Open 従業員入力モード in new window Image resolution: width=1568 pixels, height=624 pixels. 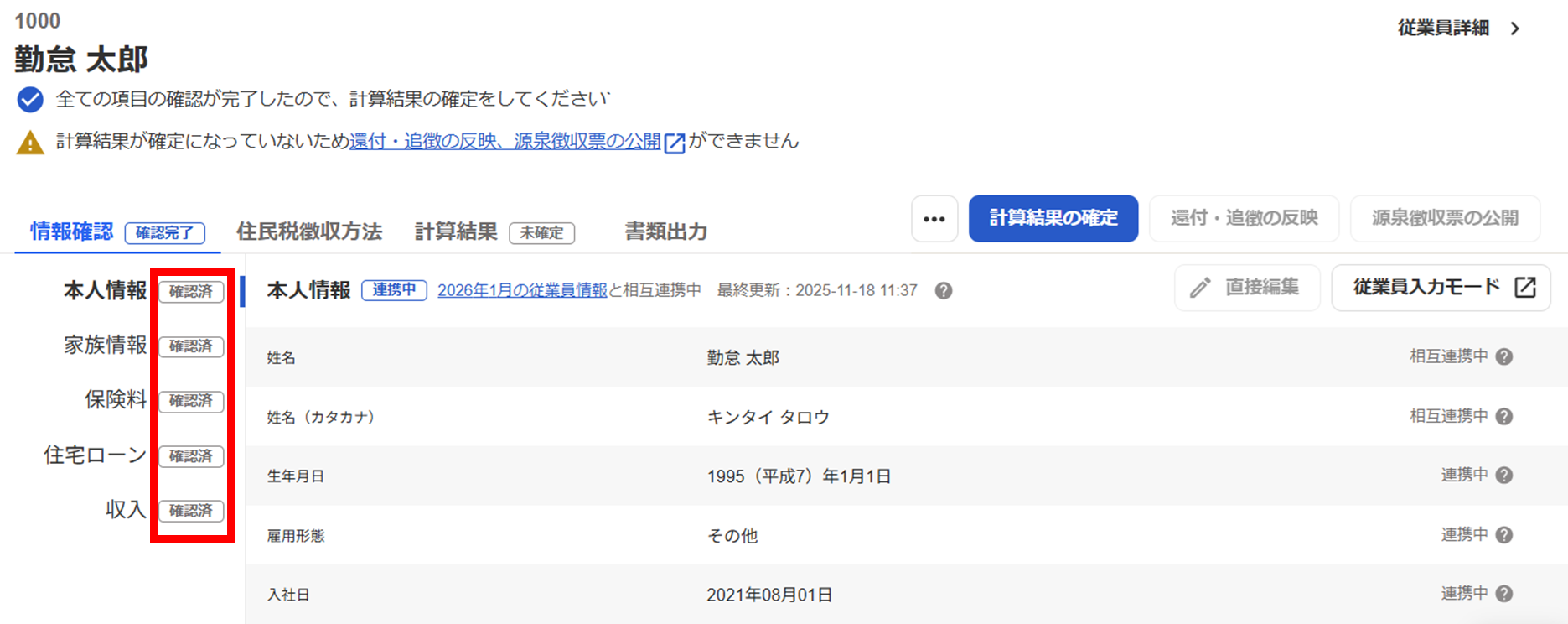click(1441, 288)
